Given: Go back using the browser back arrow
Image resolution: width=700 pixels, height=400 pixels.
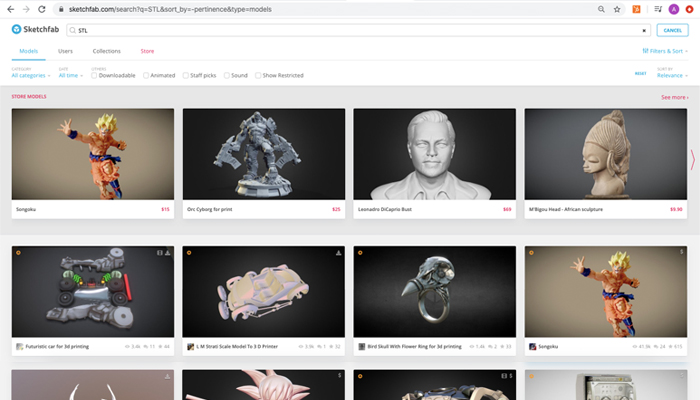Looking at the screenshot, I should click(10, 9).
